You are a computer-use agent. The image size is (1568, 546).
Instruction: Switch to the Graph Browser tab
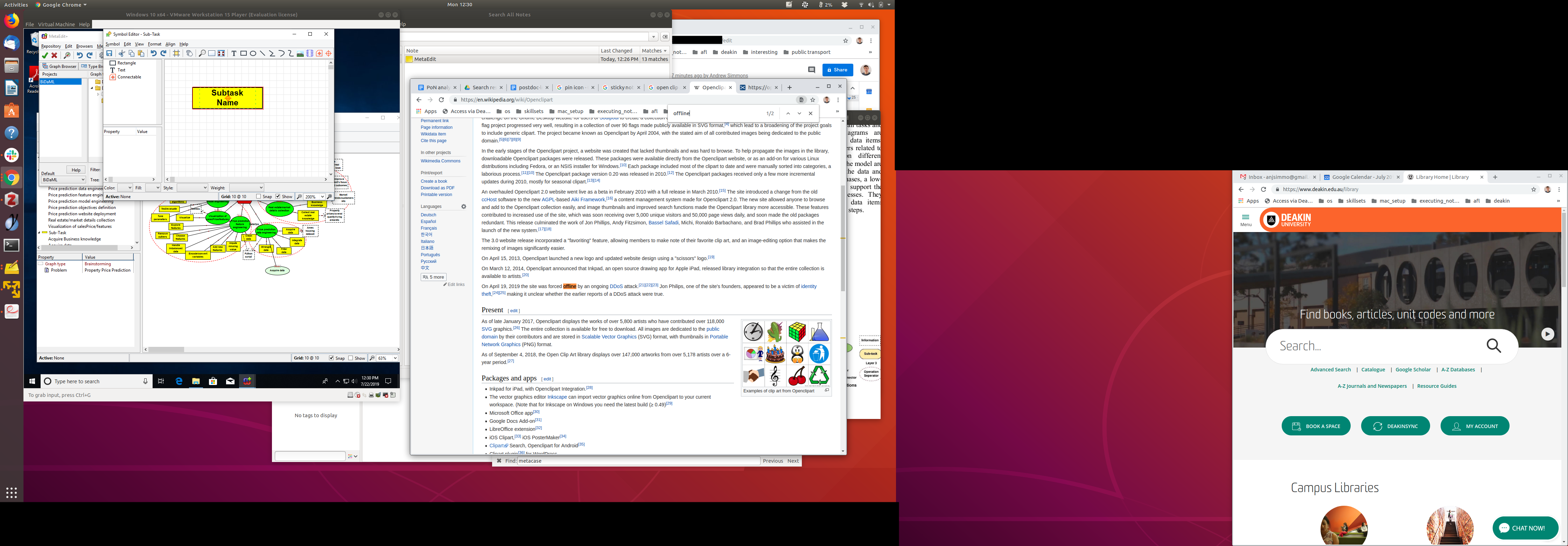tap(59, 66)
